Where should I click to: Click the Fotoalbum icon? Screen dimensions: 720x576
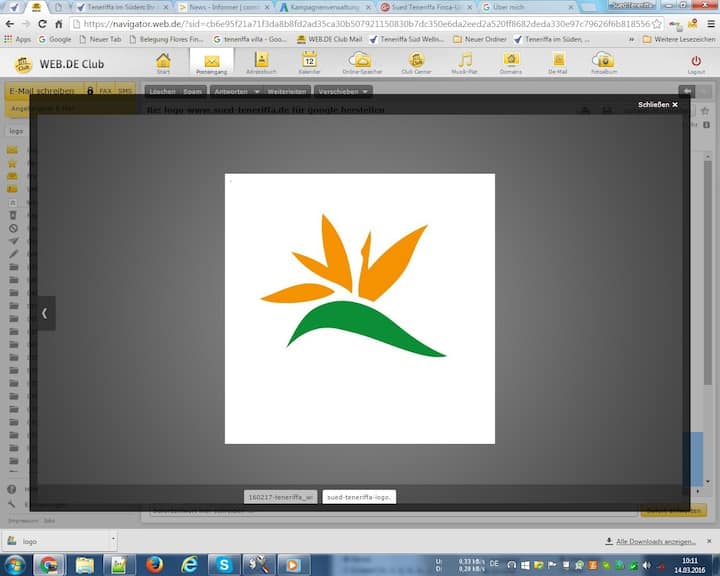(603, 63)
